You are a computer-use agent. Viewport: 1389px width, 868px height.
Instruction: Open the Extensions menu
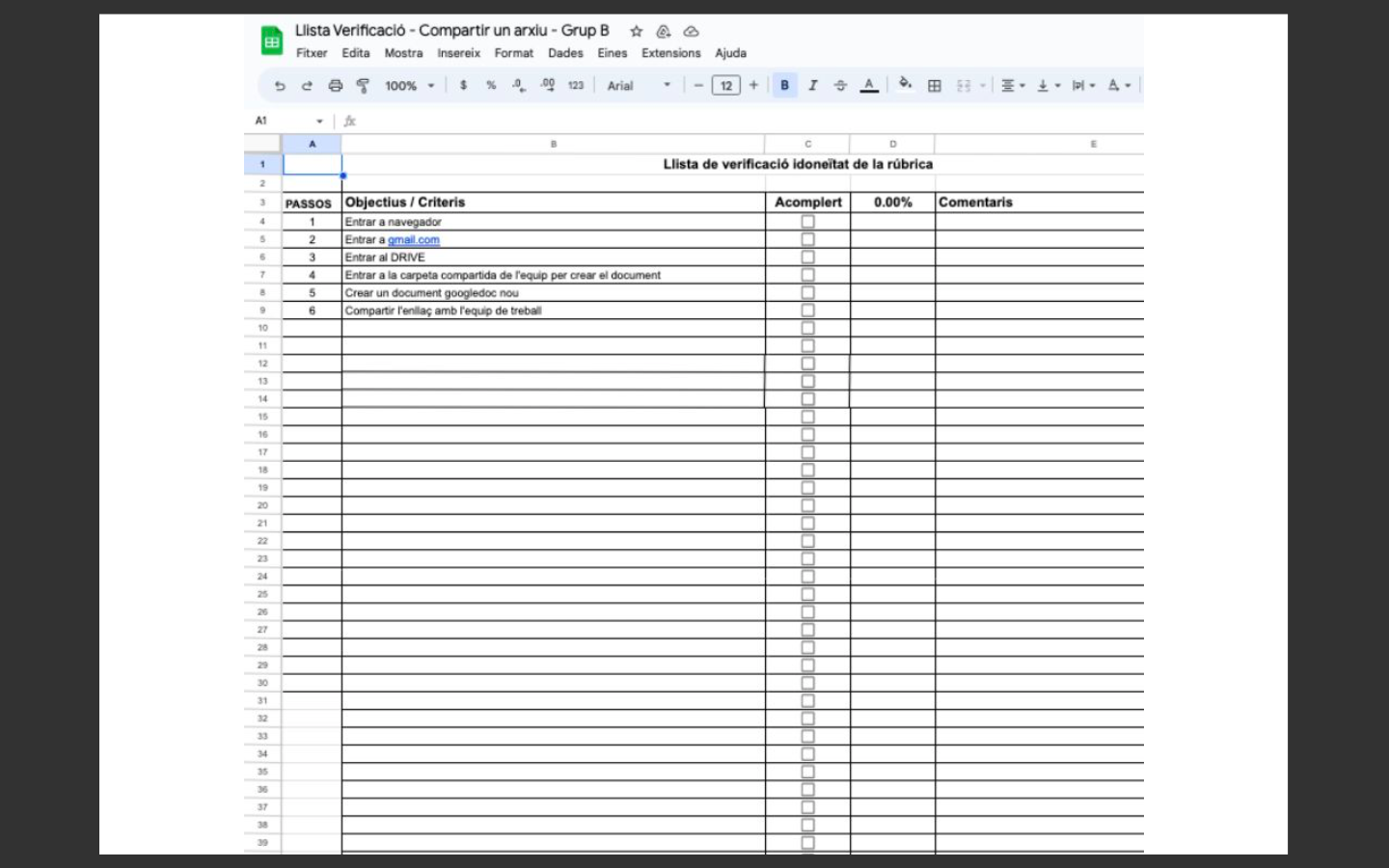point(670,53)
